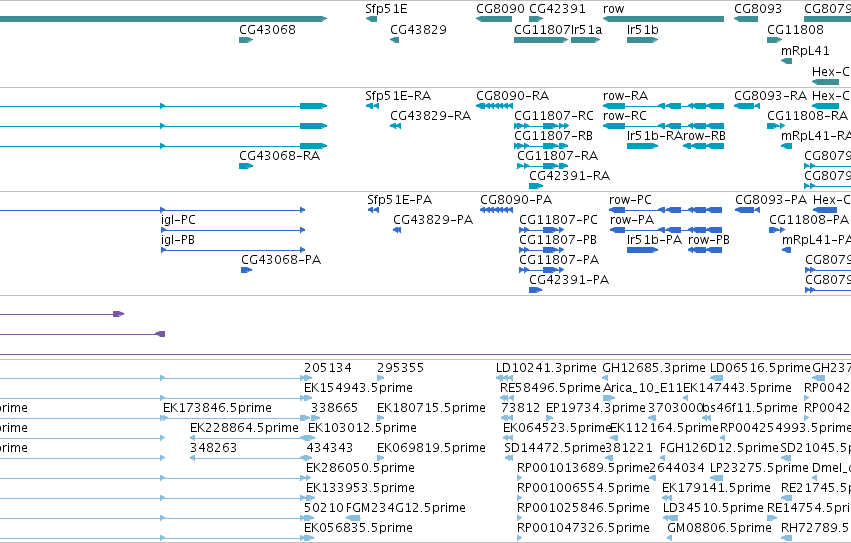Select the CG11807-RB transcript label
The image size is (851, 543).
point(553,136)
